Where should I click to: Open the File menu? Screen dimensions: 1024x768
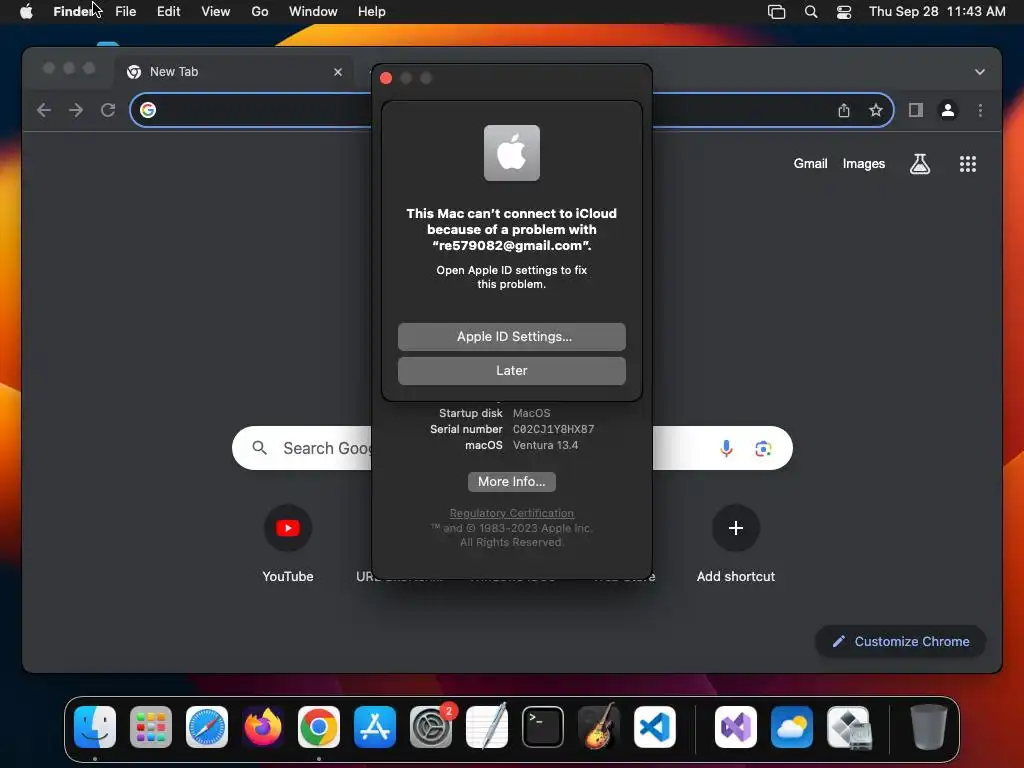coord(125,12)
